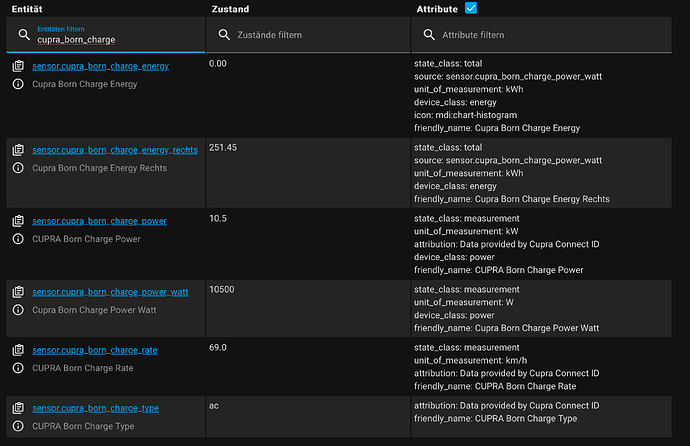Copy entity ID of sensor.cupra_born_charge_power
This screenshot has width=690, height=446.
tap(18, 221)
